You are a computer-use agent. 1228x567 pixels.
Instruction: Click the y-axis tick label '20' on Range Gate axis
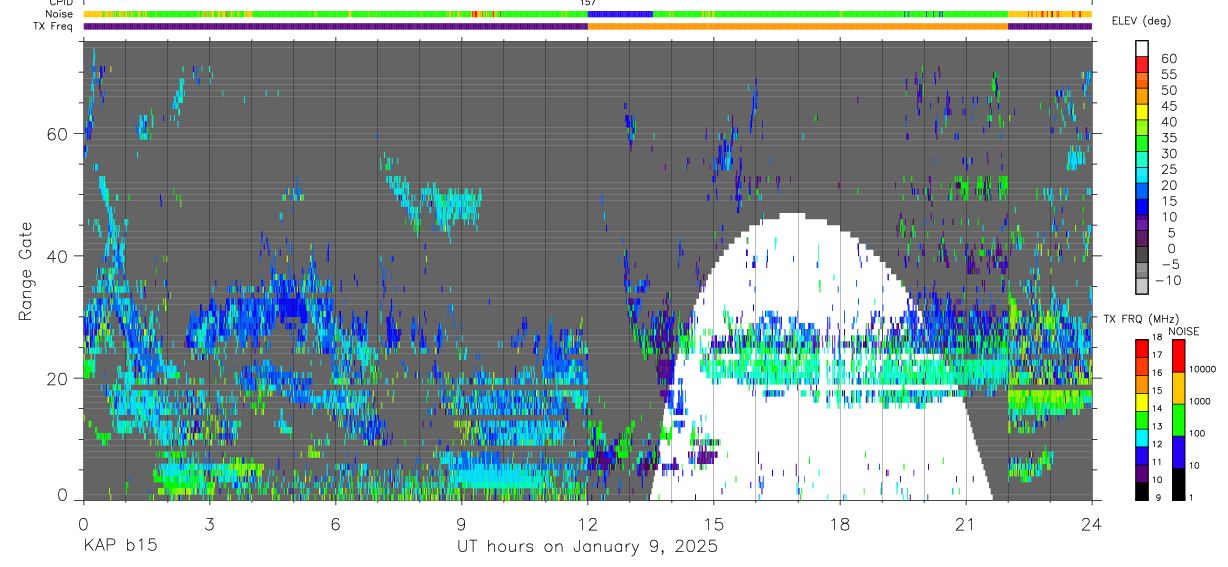[58, 378]
